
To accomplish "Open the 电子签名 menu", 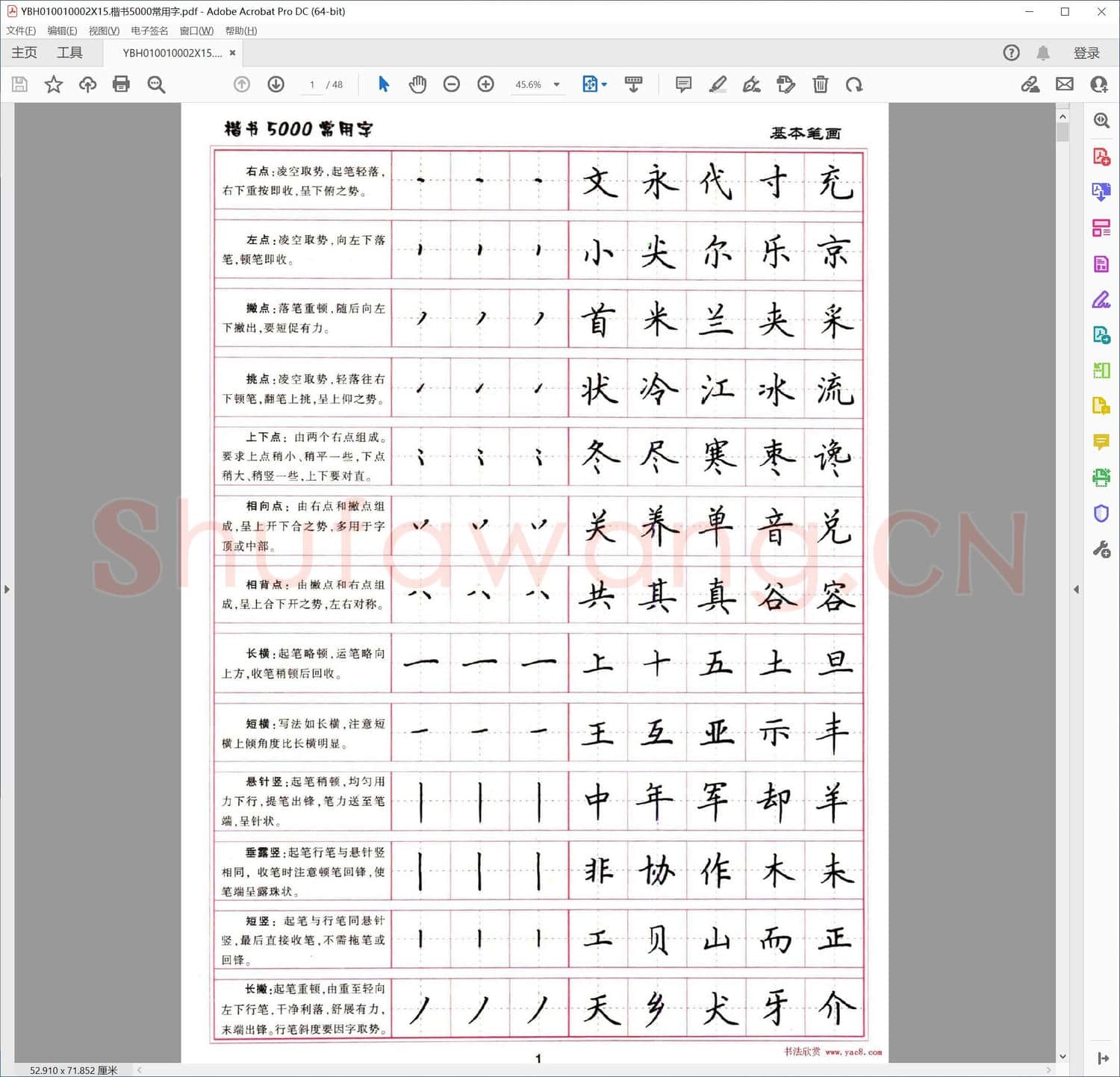I will 149,31.
